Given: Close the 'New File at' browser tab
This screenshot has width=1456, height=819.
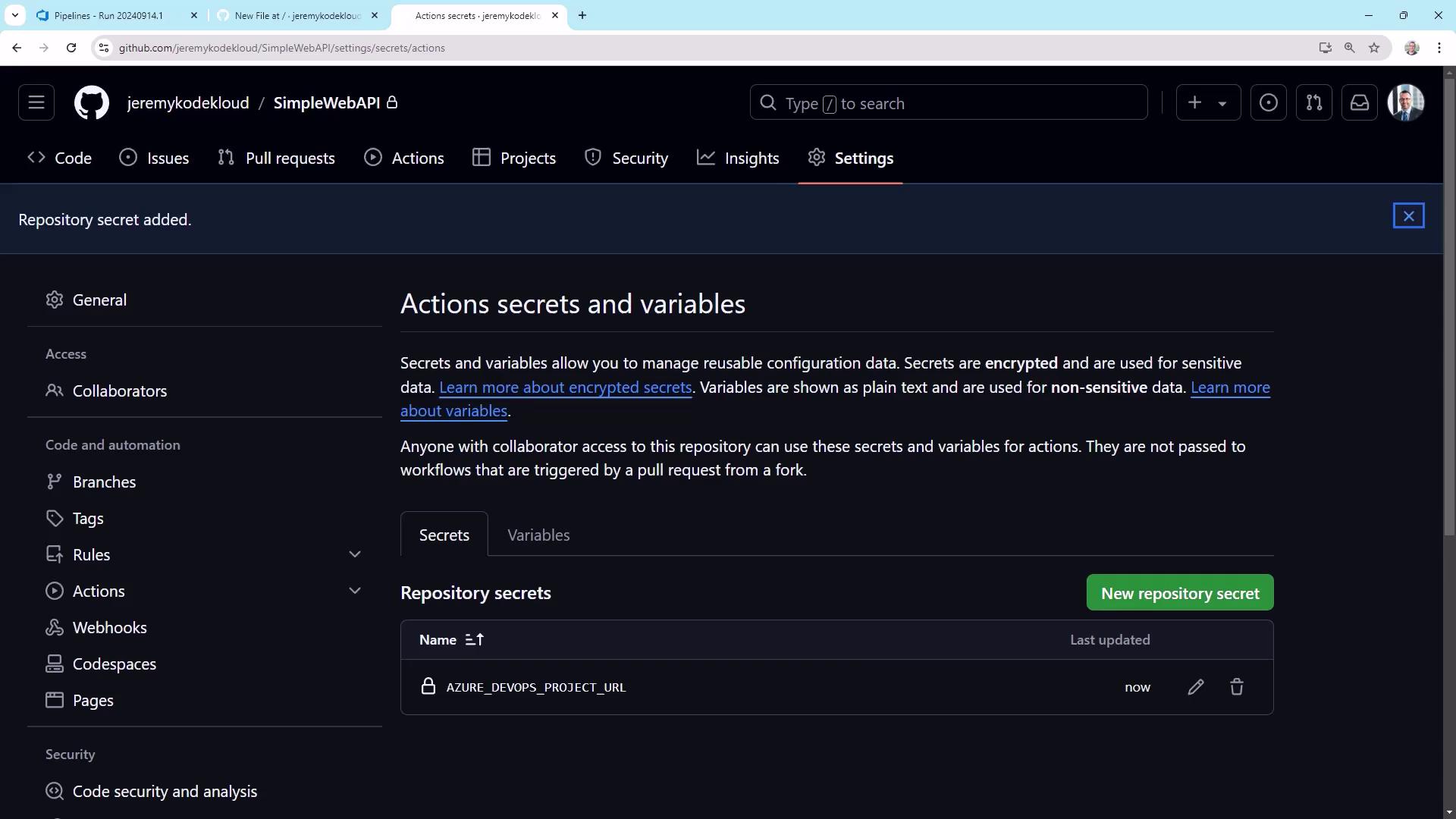Looking at the screenshot, I should (x=375, y=15).
